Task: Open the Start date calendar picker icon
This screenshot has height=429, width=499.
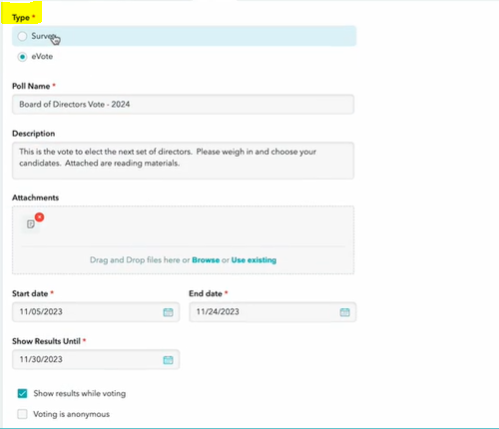Action: tap(168, 312)
